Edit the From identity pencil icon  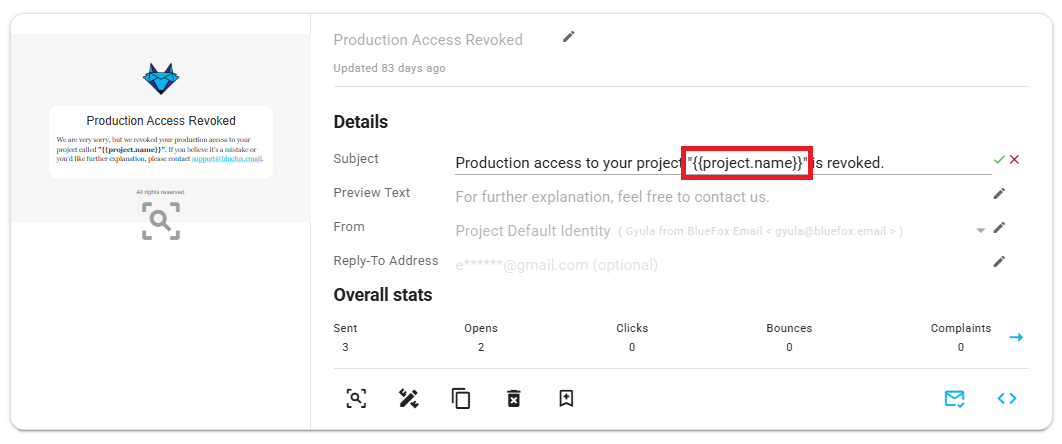[x=999, y=227]
